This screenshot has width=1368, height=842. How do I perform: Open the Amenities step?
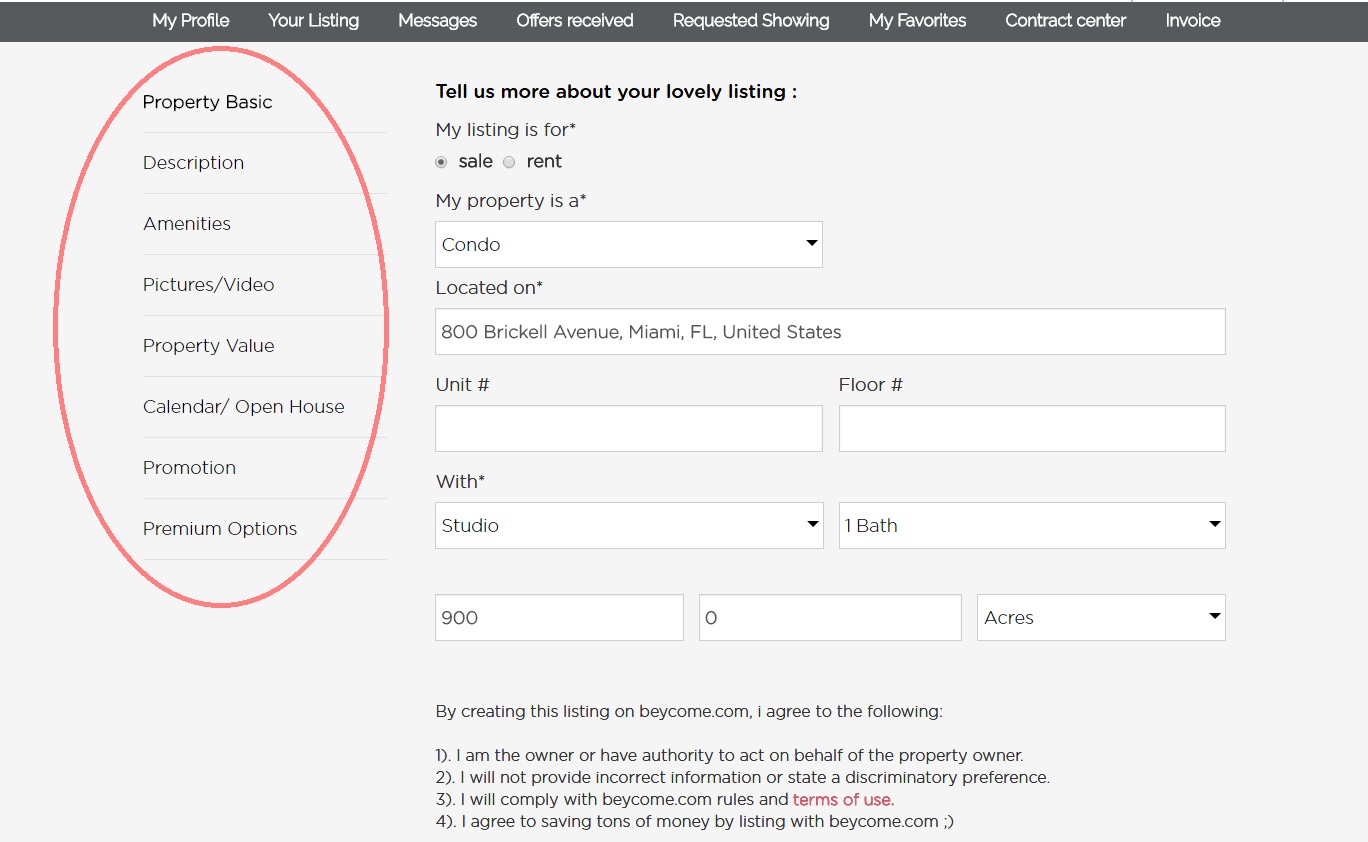(x=187, y=224)
